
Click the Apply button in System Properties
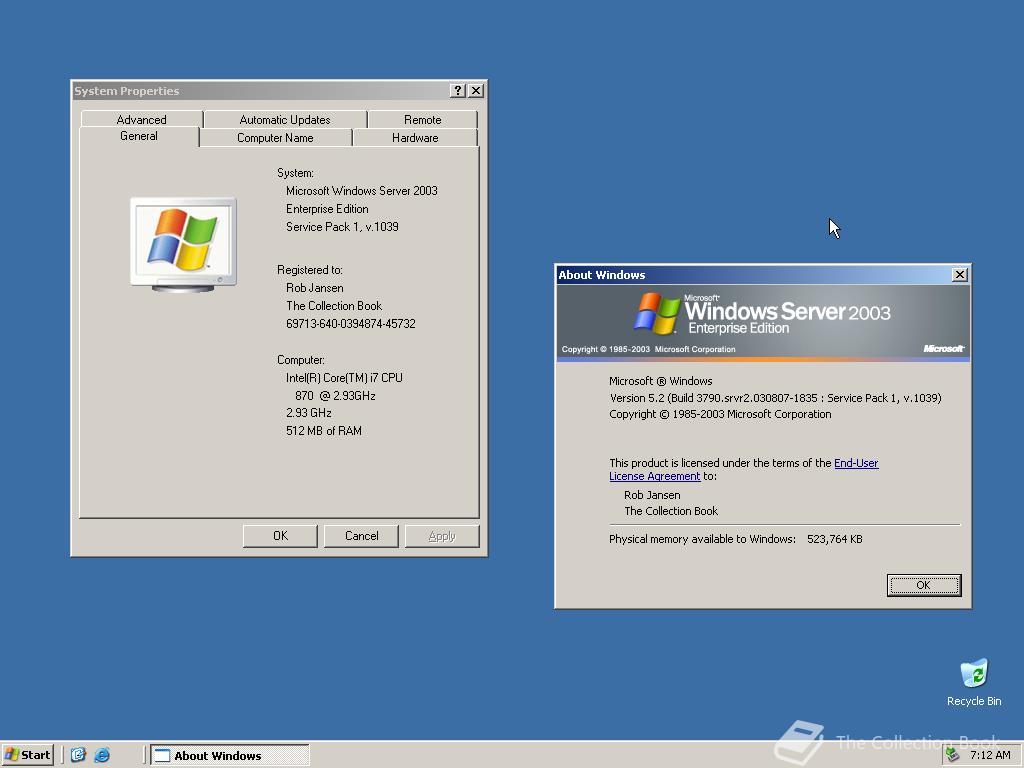(x=442, y=536)
